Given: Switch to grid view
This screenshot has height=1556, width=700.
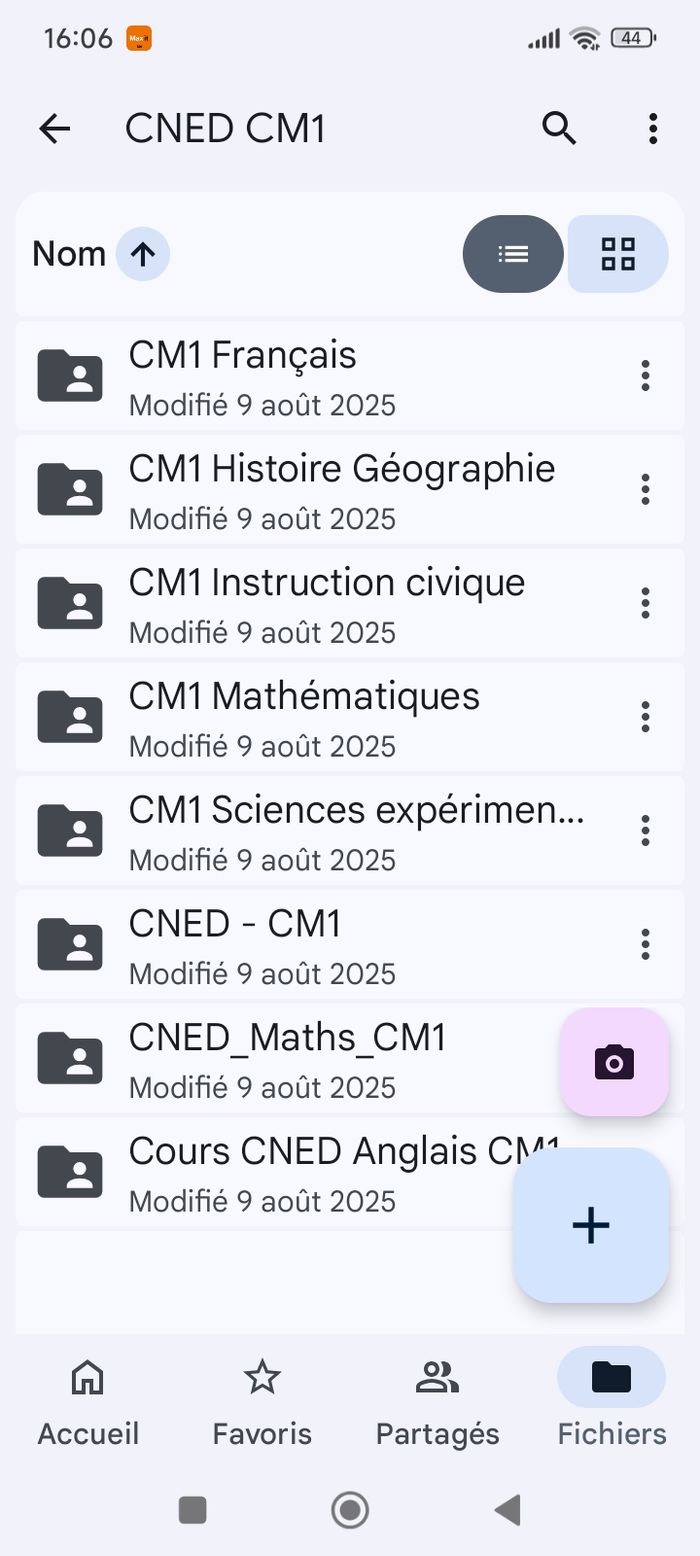Looking at the screenshot, I should [618, 254].
